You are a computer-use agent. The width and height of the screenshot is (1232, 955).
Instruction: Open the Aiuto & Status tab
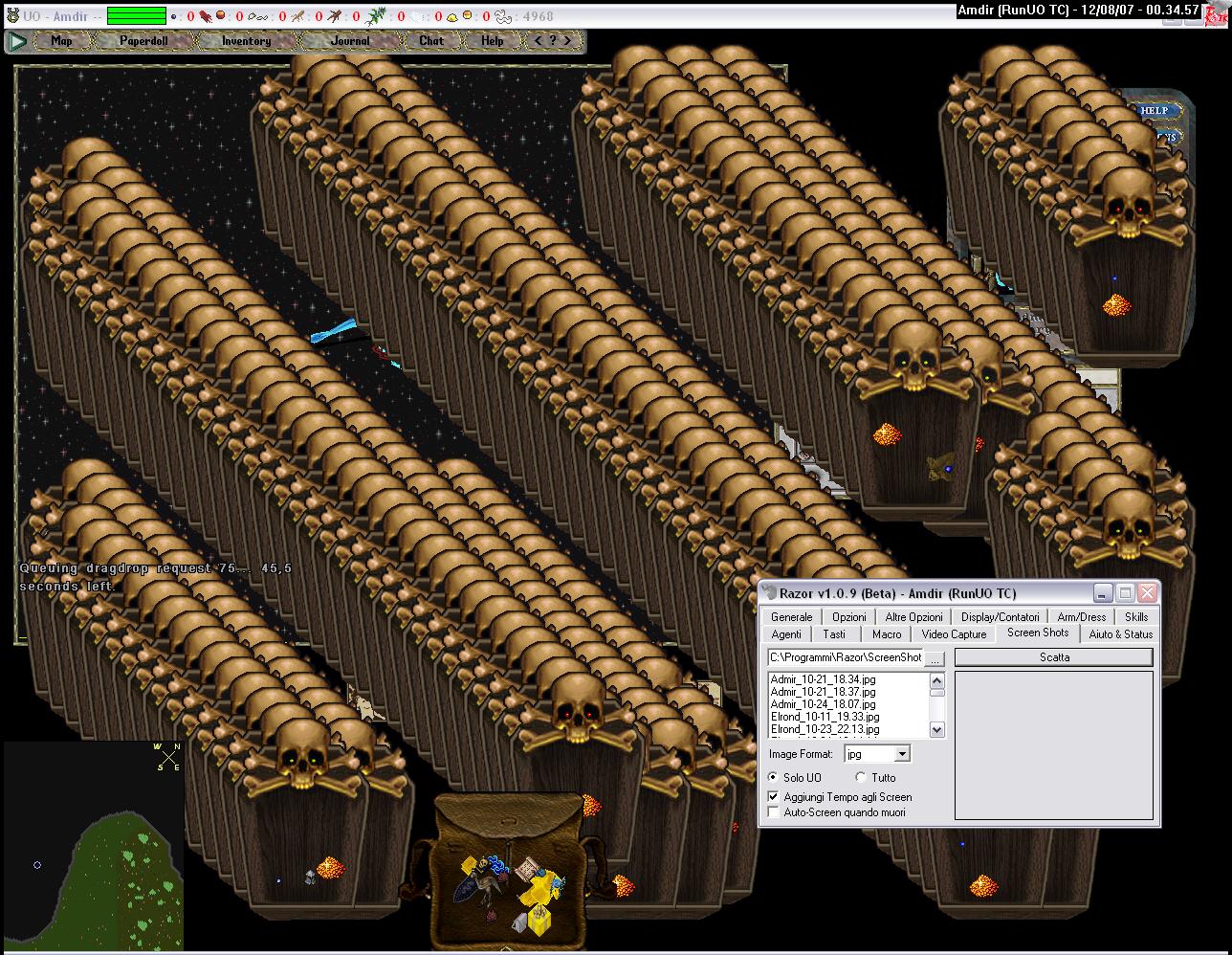[x=1120, y=634]
